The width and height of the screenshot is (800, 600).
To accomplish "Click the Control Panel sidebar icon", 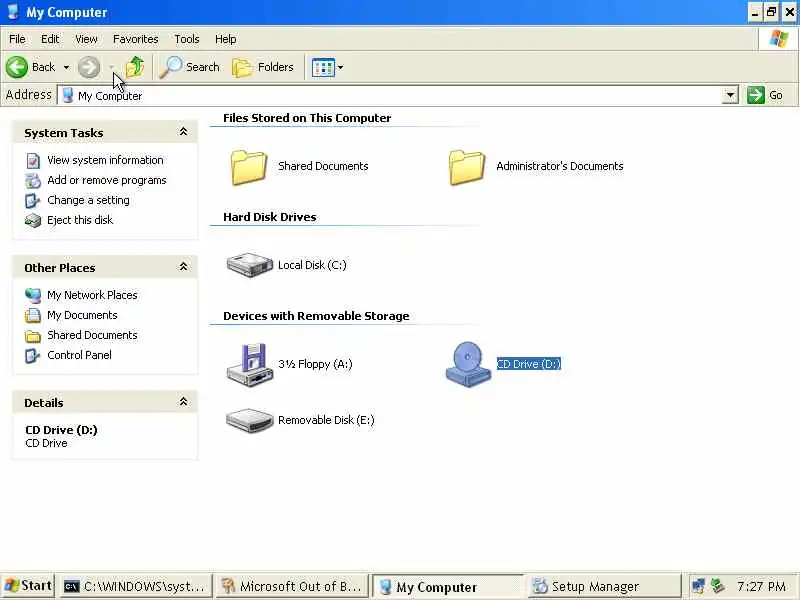I will tap(33, 356).
